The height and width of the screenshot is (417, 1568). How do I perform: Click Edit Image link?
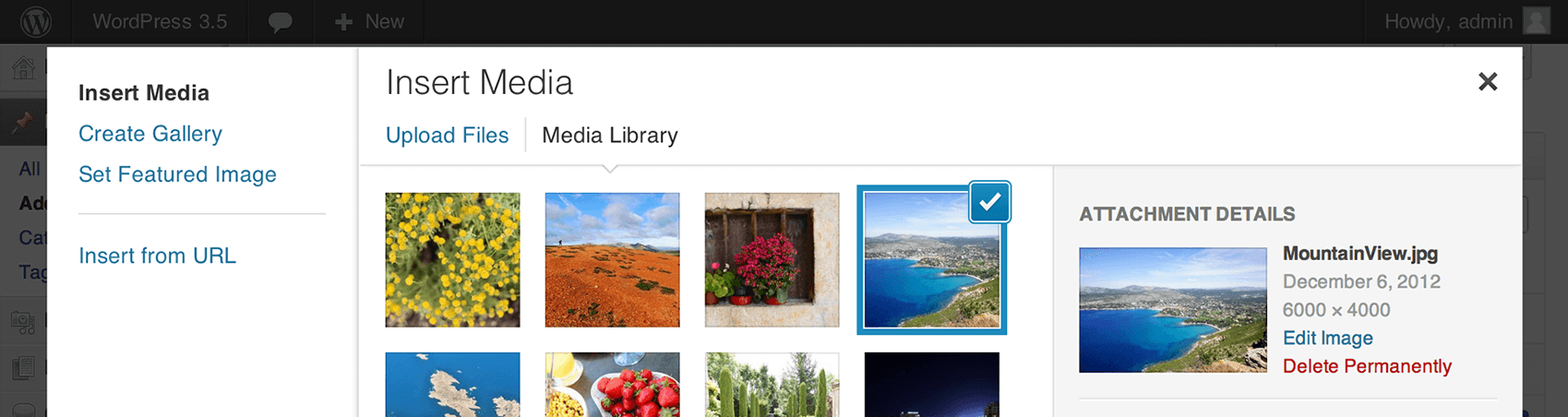(x=1327, y=338)
